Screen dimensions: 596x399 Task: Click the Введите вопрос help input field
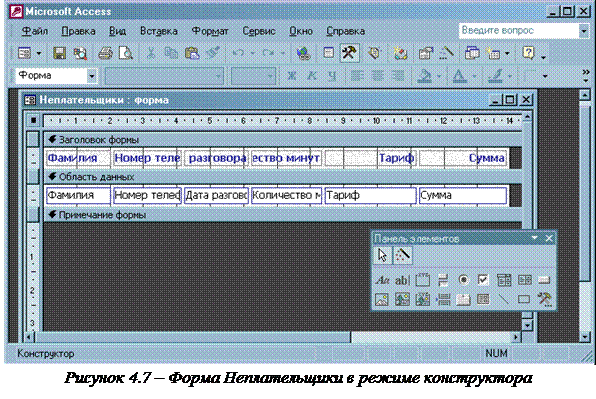coord(519,31)
